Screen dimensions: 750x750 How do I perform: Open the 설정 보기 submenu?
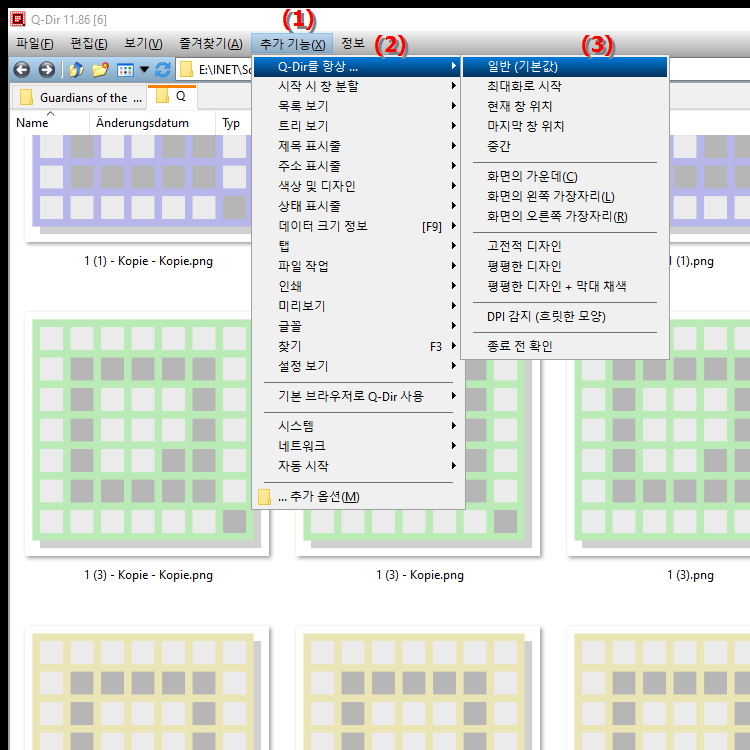(357, 366)
